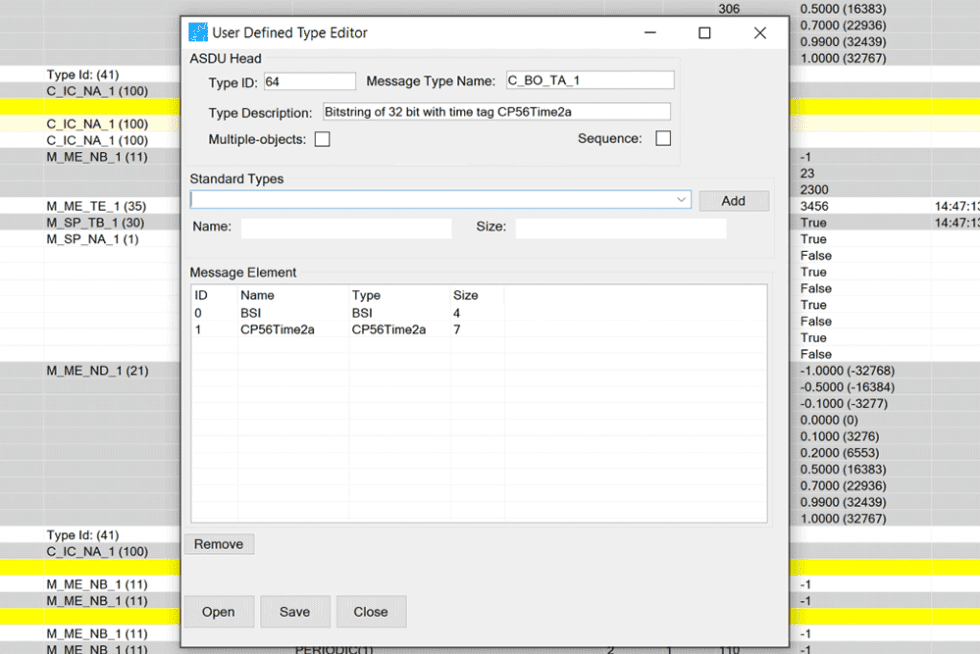Click the Remove button below Message Element
This screenshot has height=654, width=980.
point(218,544)
